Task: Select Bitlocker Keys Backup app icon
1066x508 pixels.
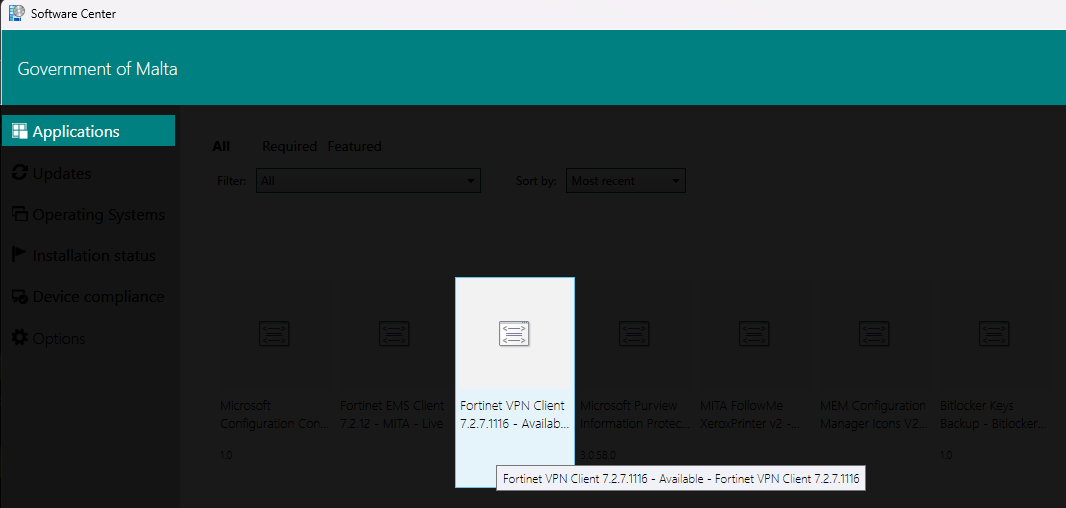Action: 994,333
